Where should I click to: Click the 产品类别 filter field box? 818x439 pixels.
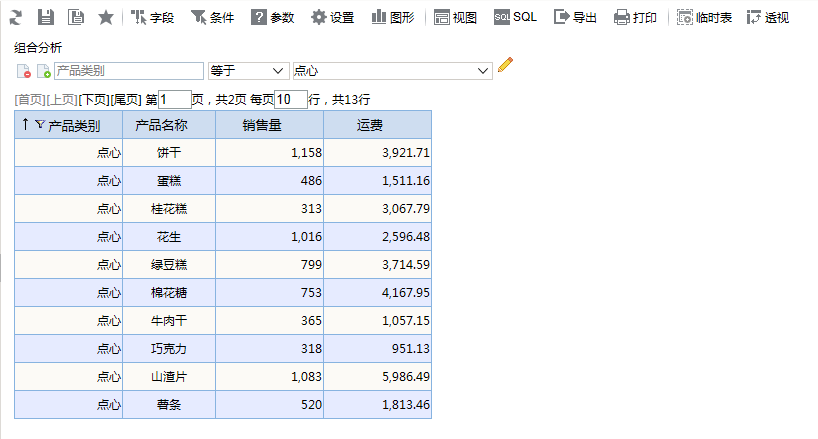tap(129, 71)
